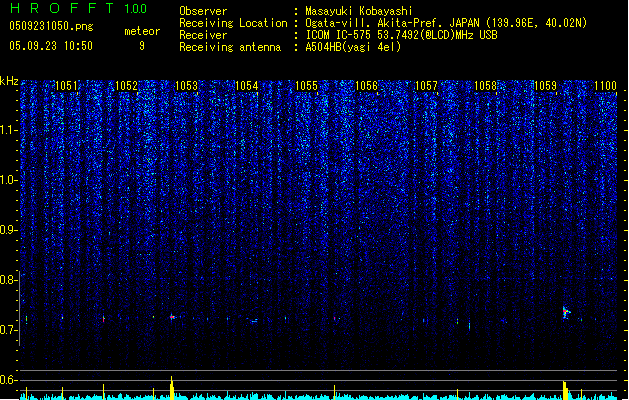Click the 0.6 kHz frequency tick label
Viewport: 629px width, 400px height.
click(x=8, y=380)
